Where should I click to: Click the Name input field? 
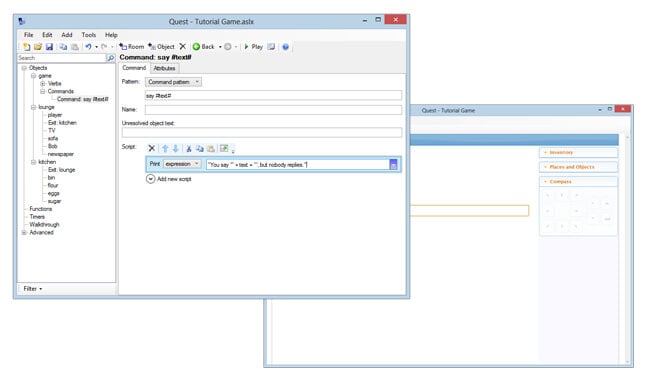[x=273, y=110]
